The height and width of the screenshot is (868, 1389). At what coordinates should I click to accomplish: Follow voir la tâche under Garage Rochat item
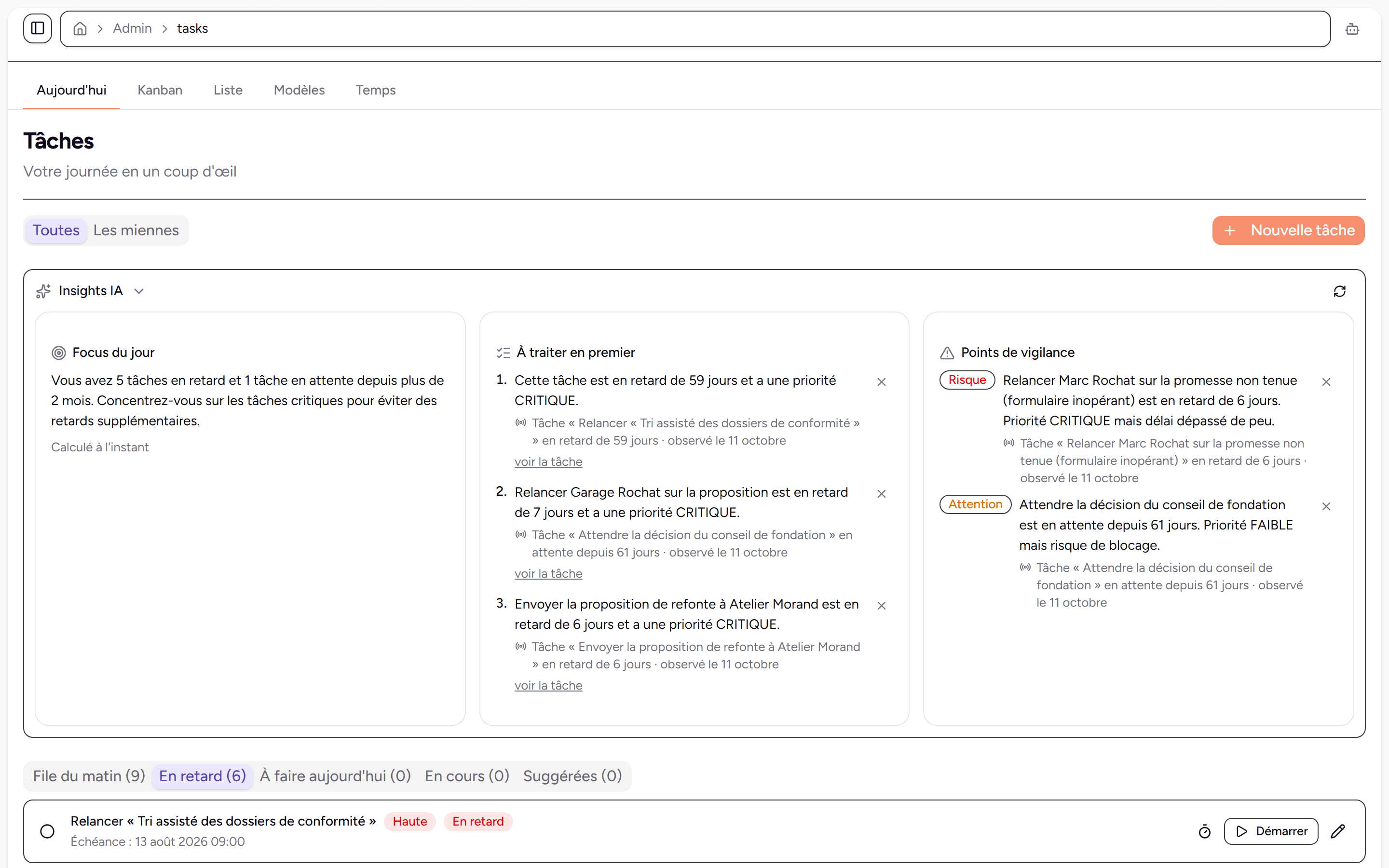coord(548,573)
